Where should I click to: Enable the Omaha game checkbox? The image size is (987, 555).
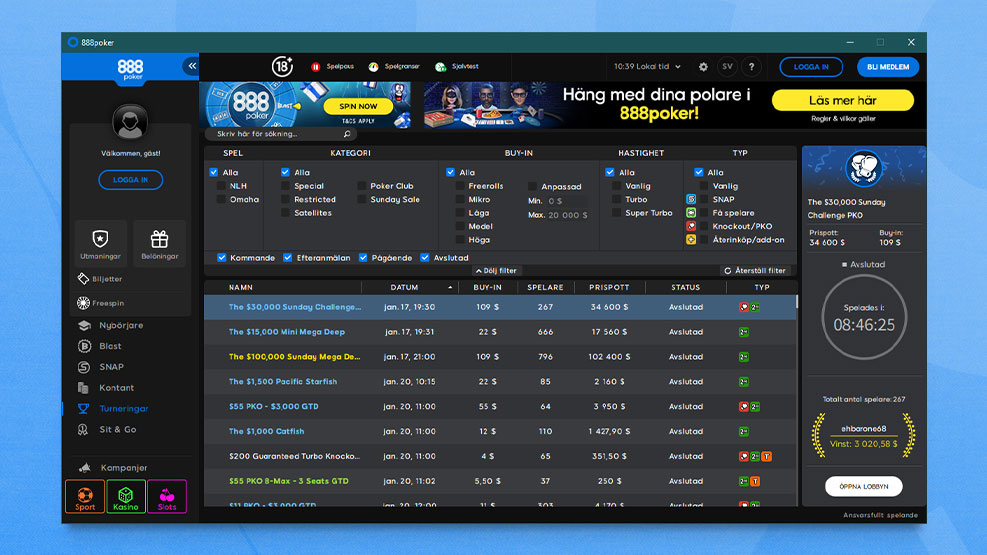222,199
